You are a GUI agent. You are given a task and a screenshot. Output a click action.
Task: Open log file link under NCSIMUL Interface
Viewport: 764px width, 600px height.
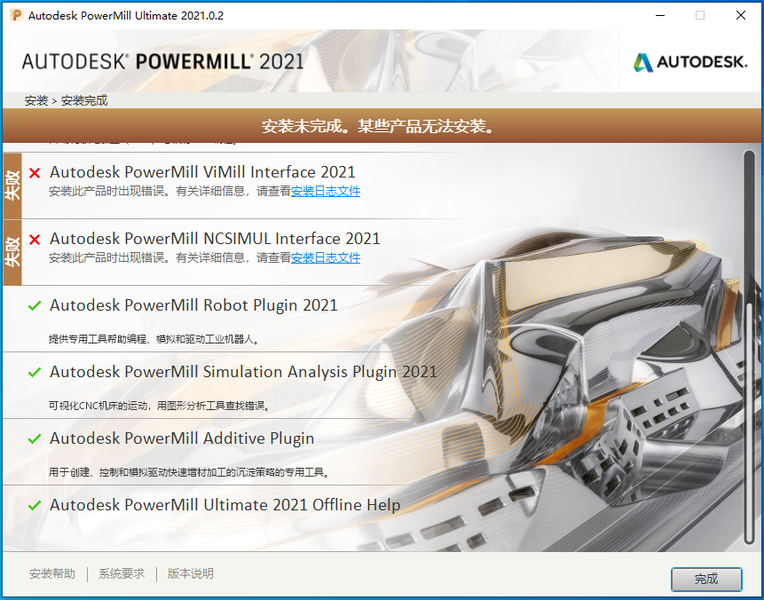point(325,258)
